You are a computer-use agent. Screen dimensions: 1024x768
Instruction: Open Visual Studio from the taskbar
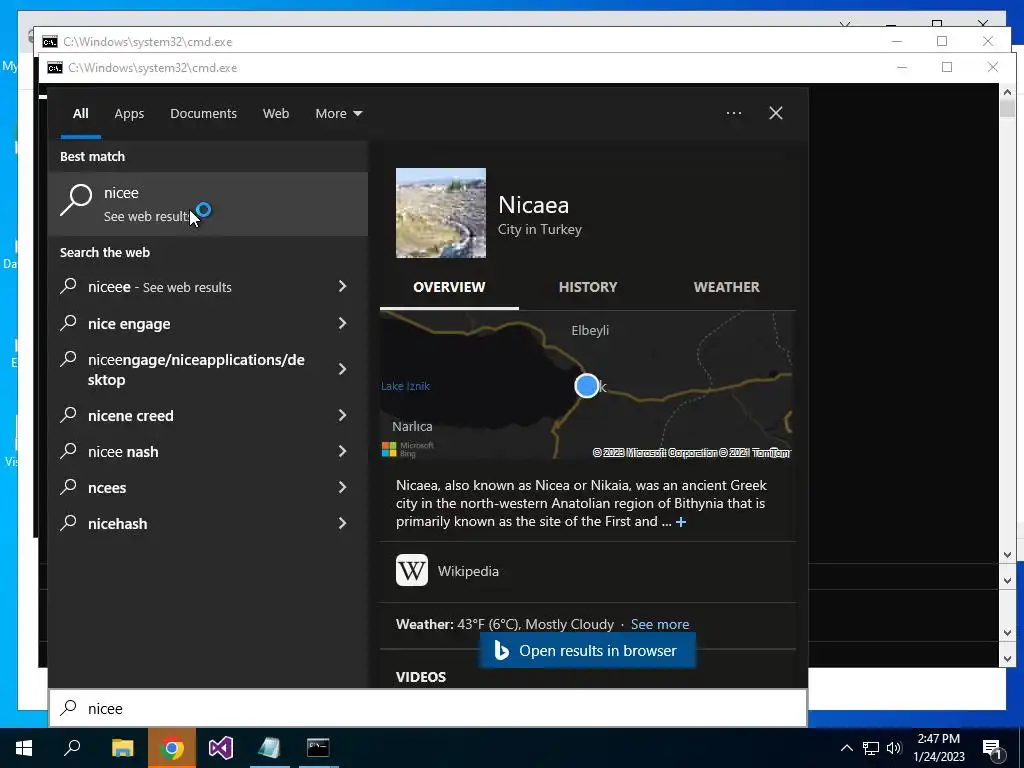[221, 748]
